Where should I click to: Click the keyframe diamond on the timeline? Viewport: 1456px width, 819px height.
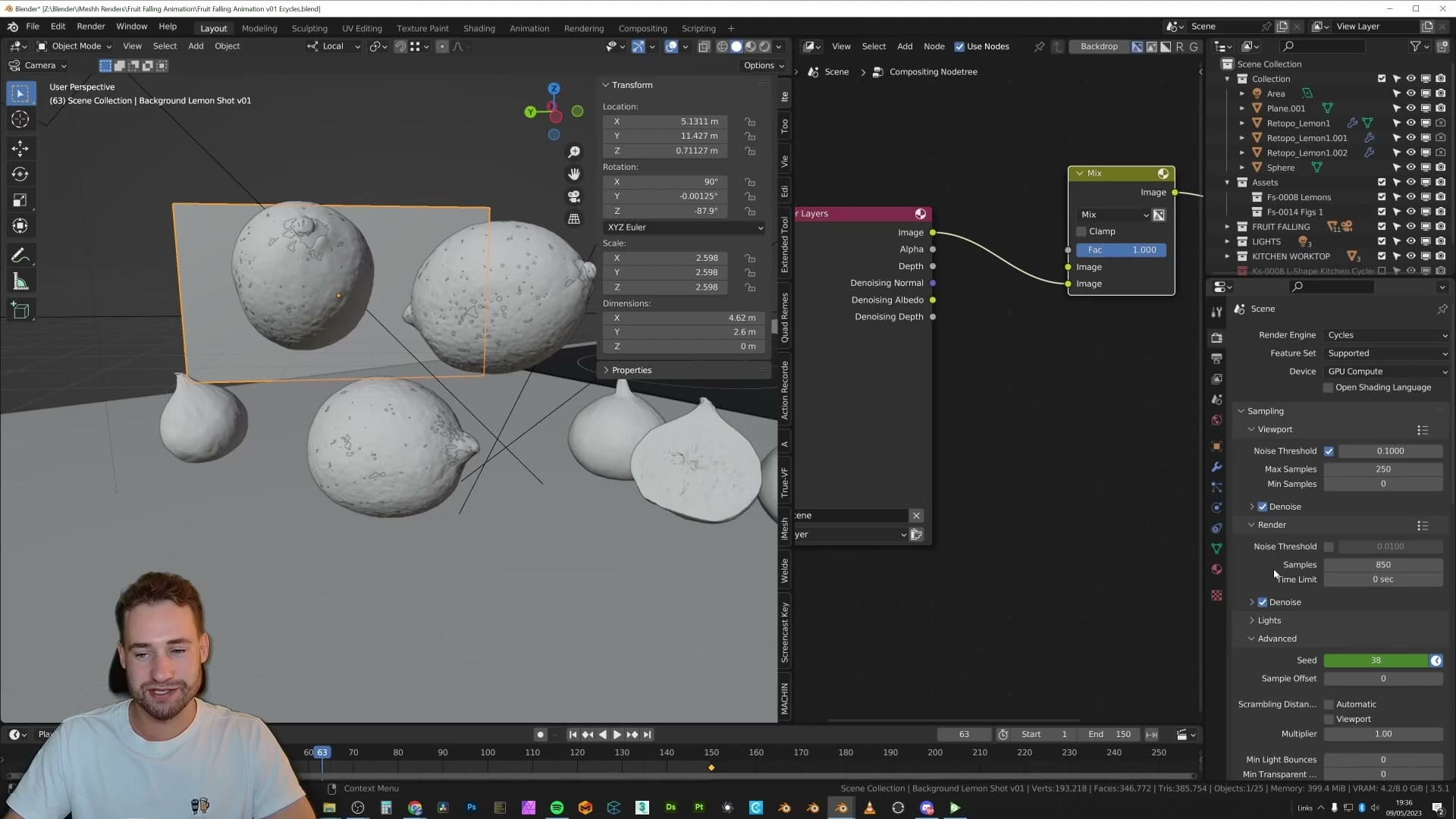[711, 768]
